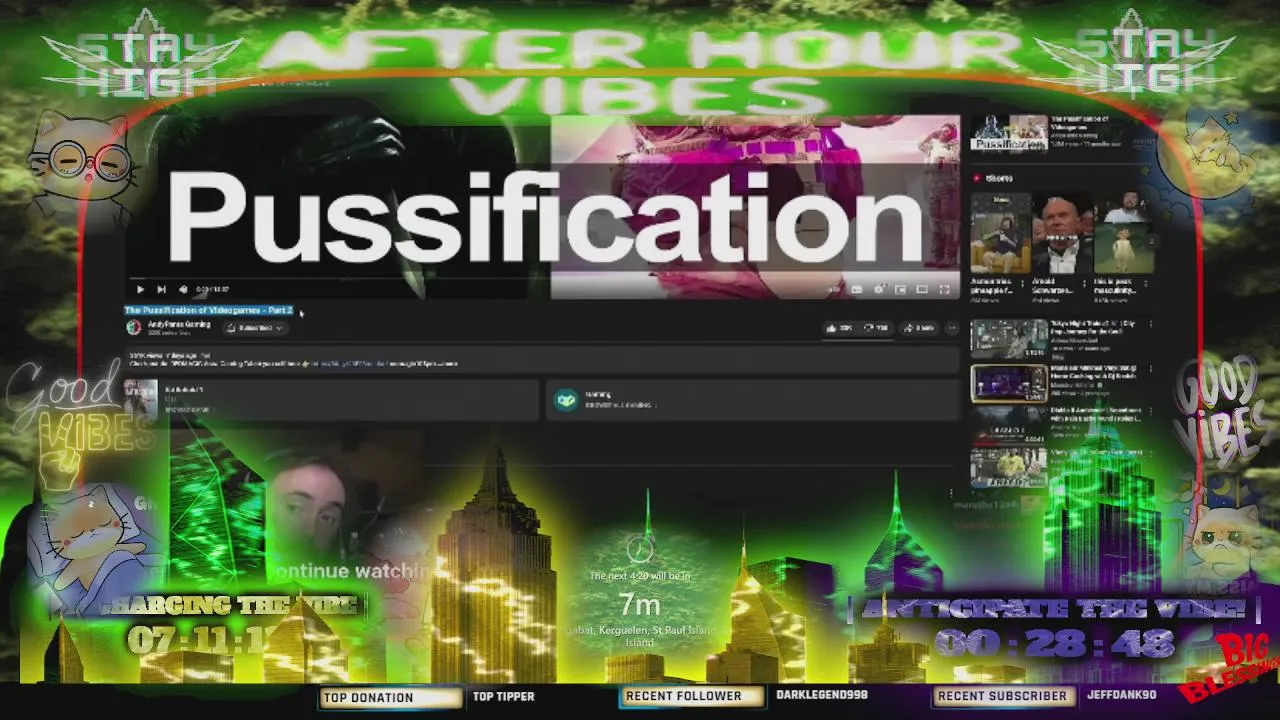Open the three-dot more actions button below the video
The image size is (1280, 720).
(952, 328)
